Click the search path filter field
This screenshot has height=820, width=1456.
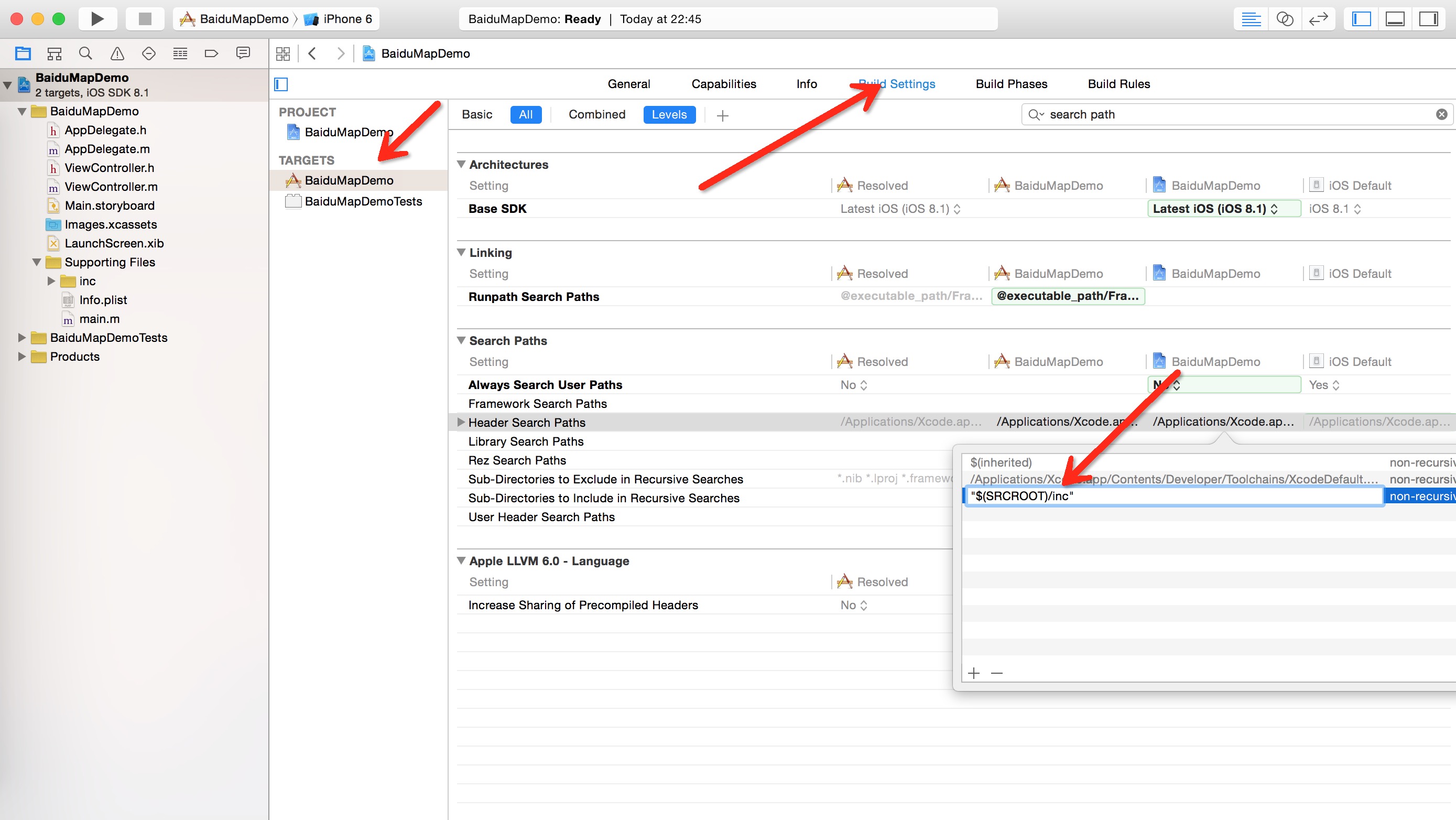[1238, 115]
